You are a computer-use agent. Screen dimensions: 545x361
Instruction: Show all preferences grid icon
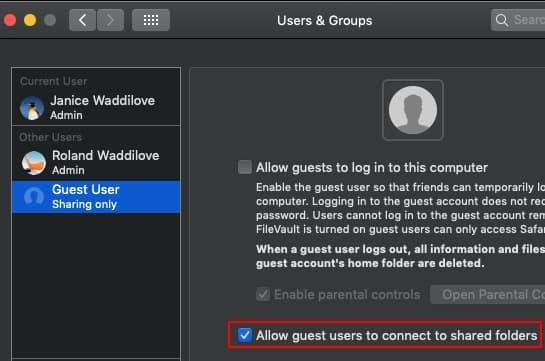point(151,20)
